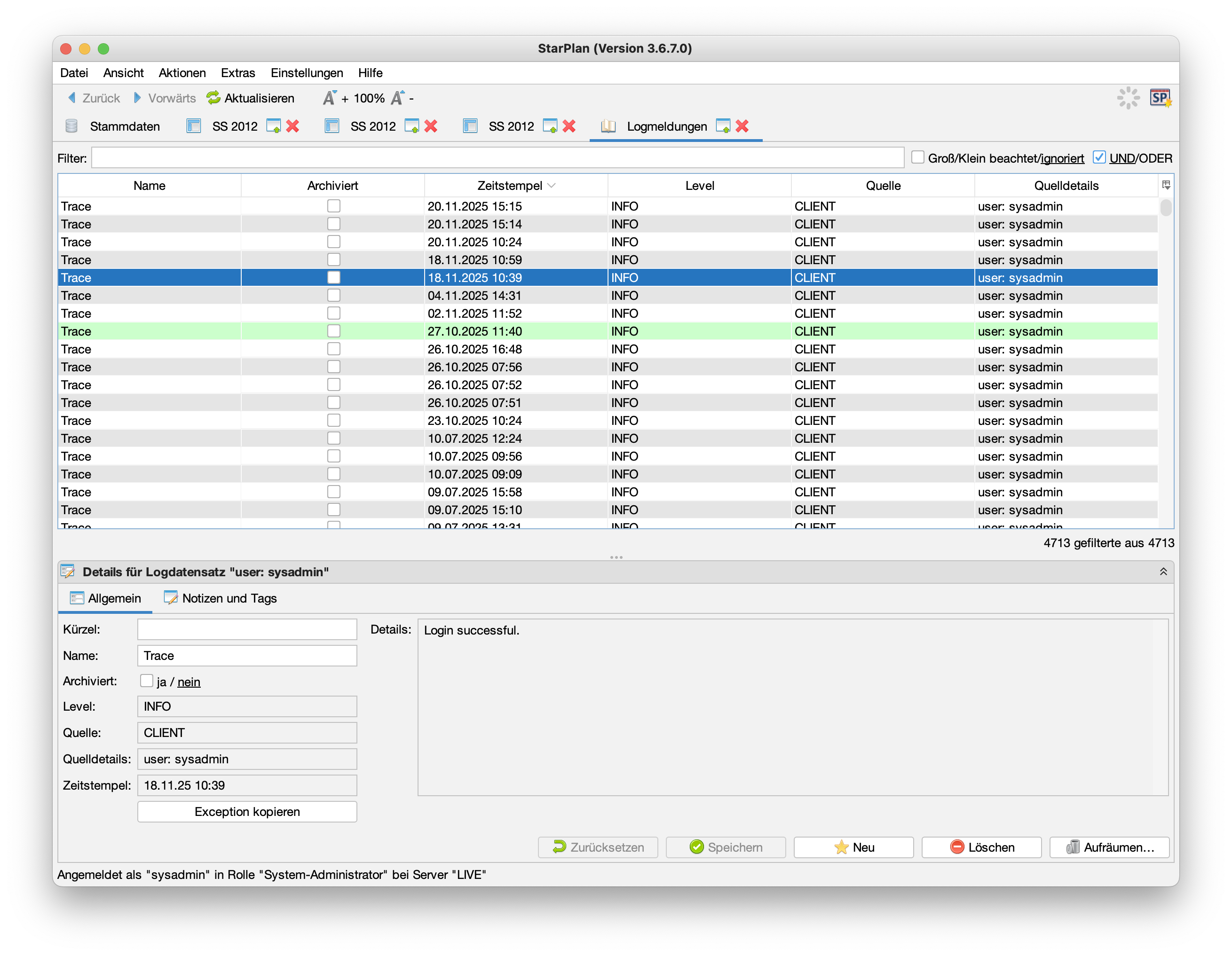The width and height of the screenshot is (1232, 956).
Task: Switch to the Notizen und Tags tab
Action: click(x=221, y=599)
